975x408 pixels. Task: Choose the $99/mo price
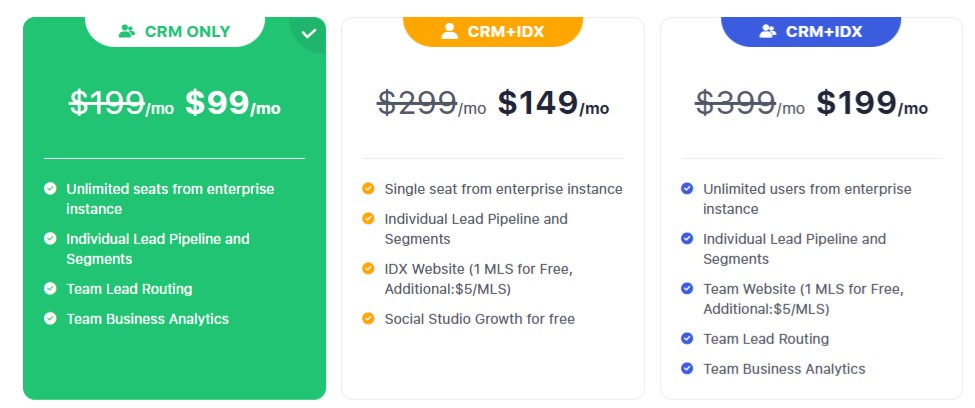(233, 103)
